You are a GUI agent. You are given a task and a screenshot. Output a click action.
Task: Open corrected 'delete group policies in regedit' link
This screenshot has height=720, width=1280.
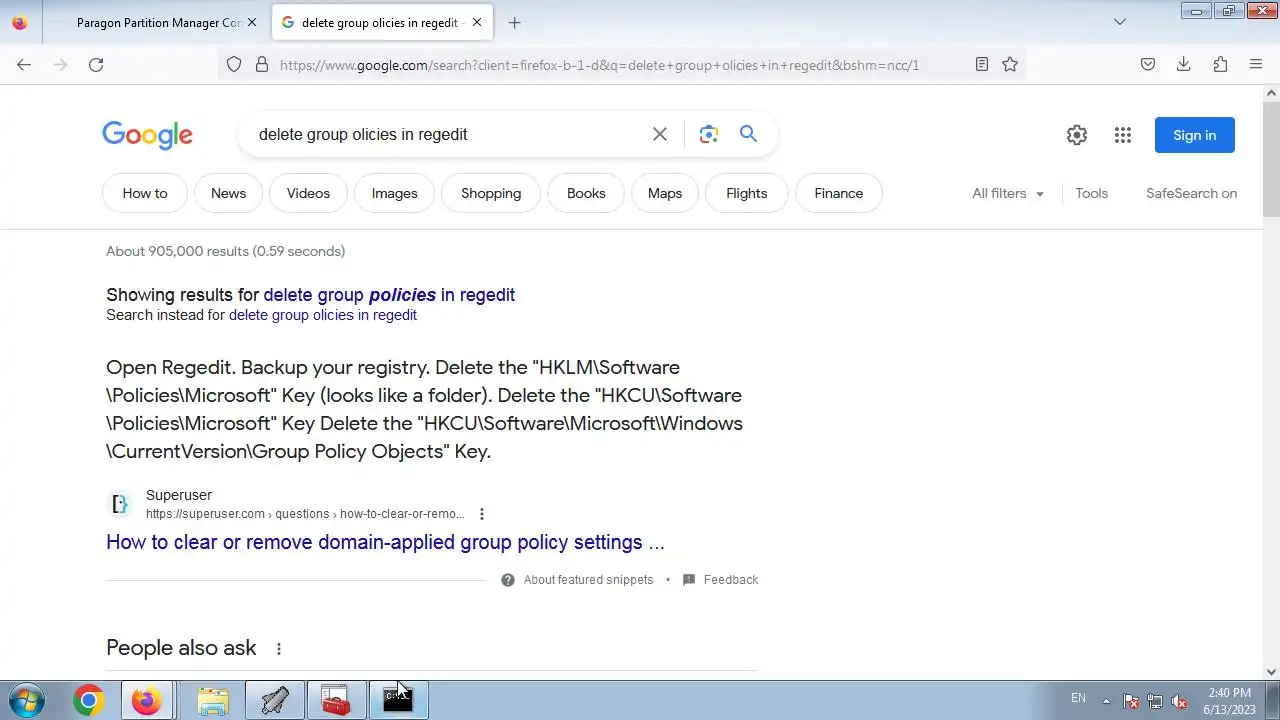point(389,295)
